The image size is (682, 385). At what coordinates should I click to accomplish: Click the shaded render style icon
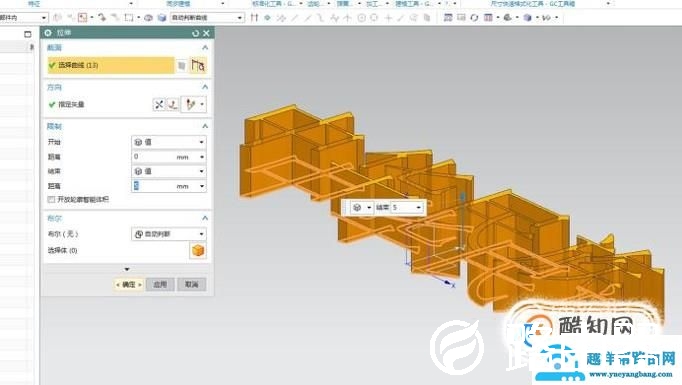(507, 17)
